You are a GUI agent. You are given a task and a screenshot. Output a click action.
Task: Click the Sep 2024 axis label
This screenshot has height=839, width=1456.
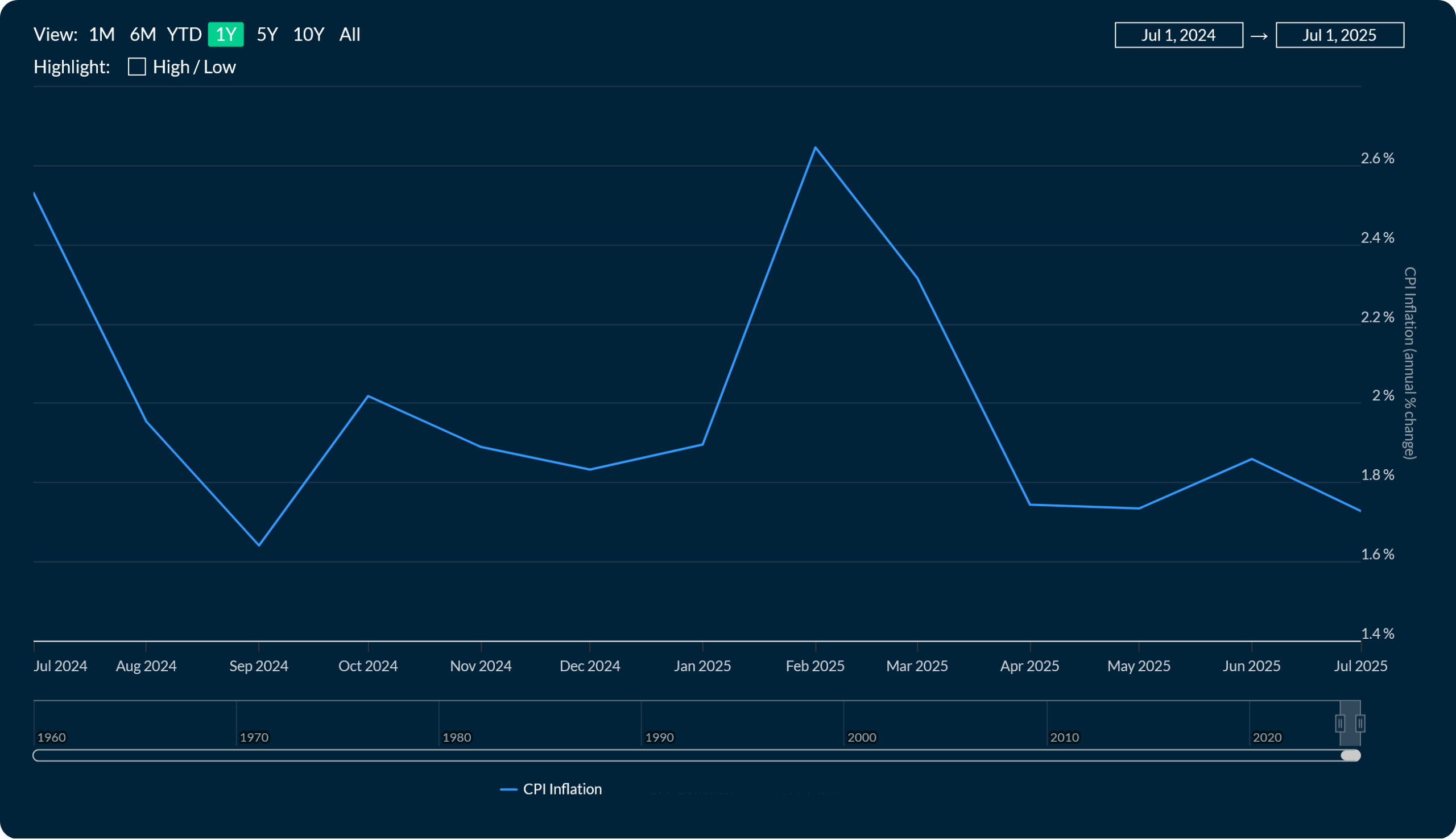(x=259, y=666)
